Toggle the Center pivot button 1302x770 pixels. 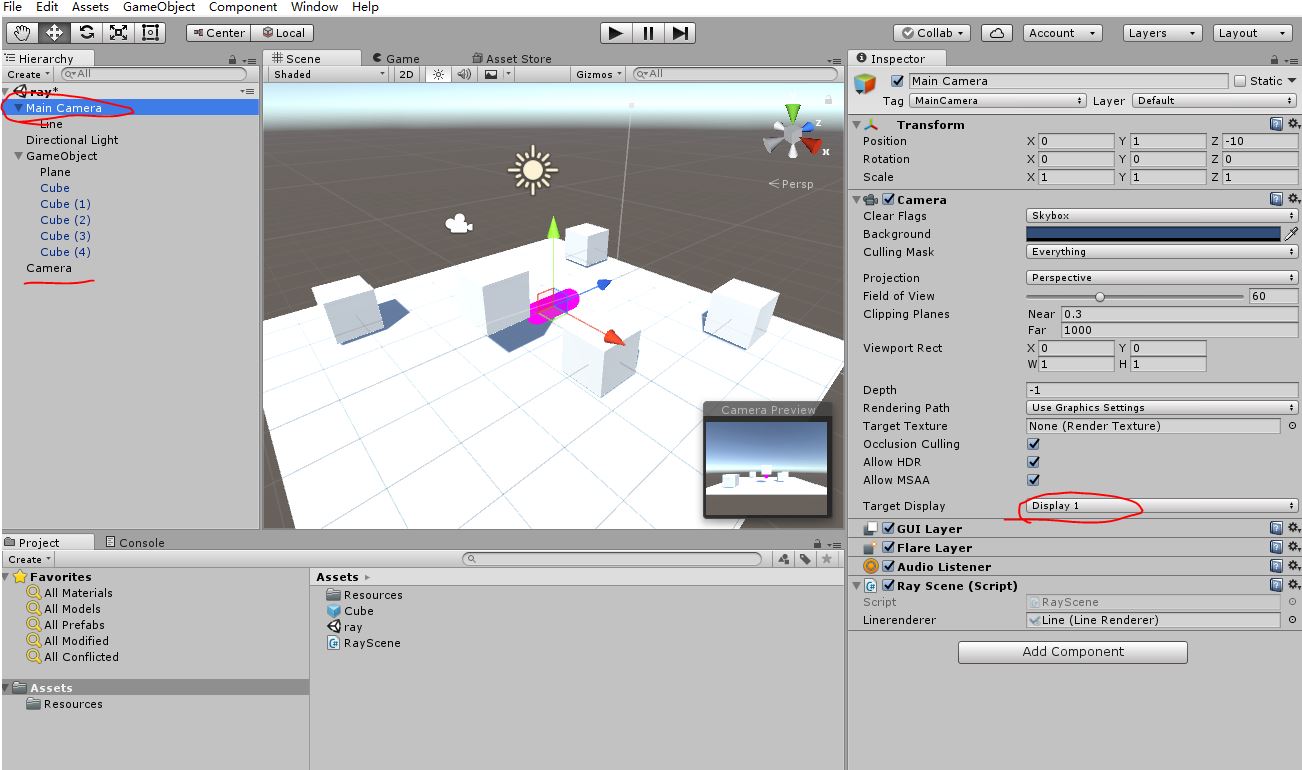218,33
